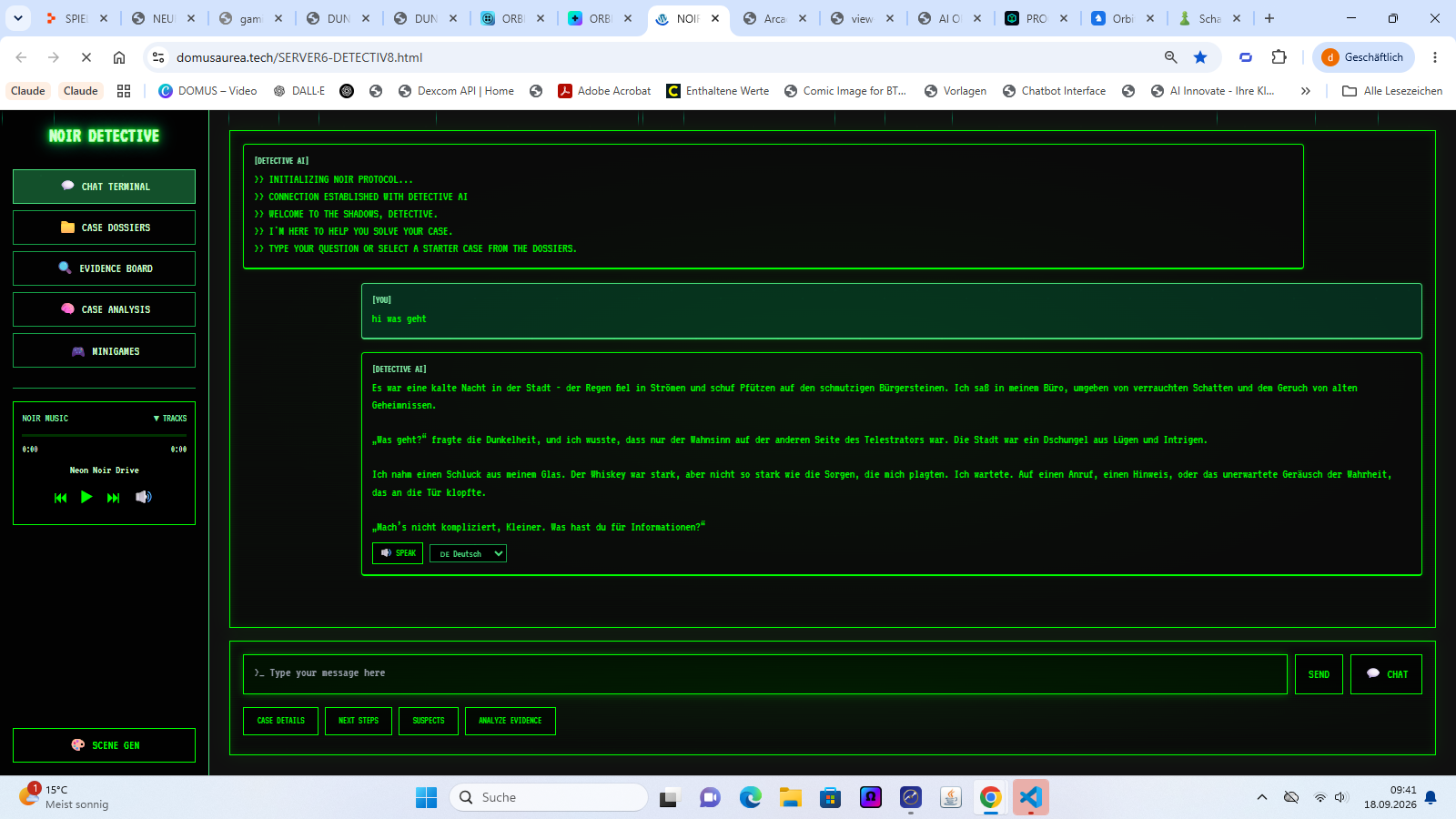Screen dimensions: 1456x819
Task: Expand the hidden bookmarks overflow chevron
Action: [1306, 91]
